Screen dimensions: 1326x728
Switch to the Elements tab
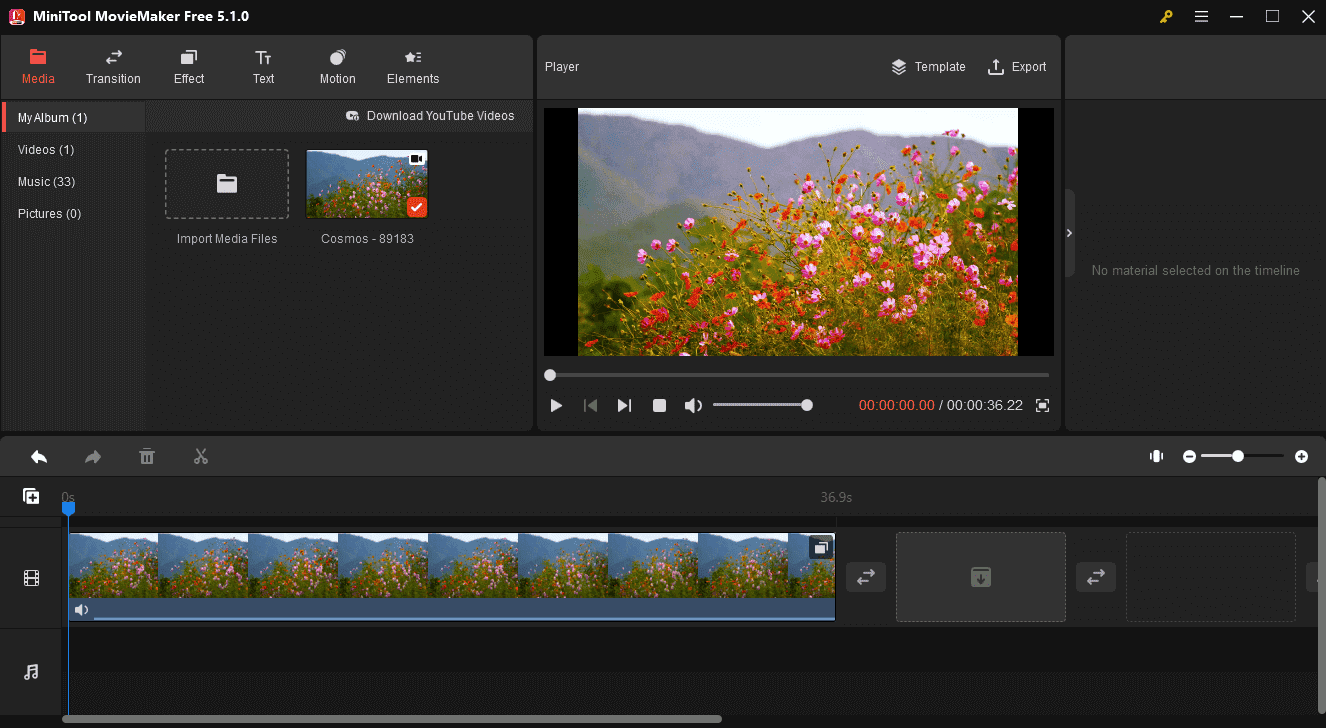tap(413, 66)
